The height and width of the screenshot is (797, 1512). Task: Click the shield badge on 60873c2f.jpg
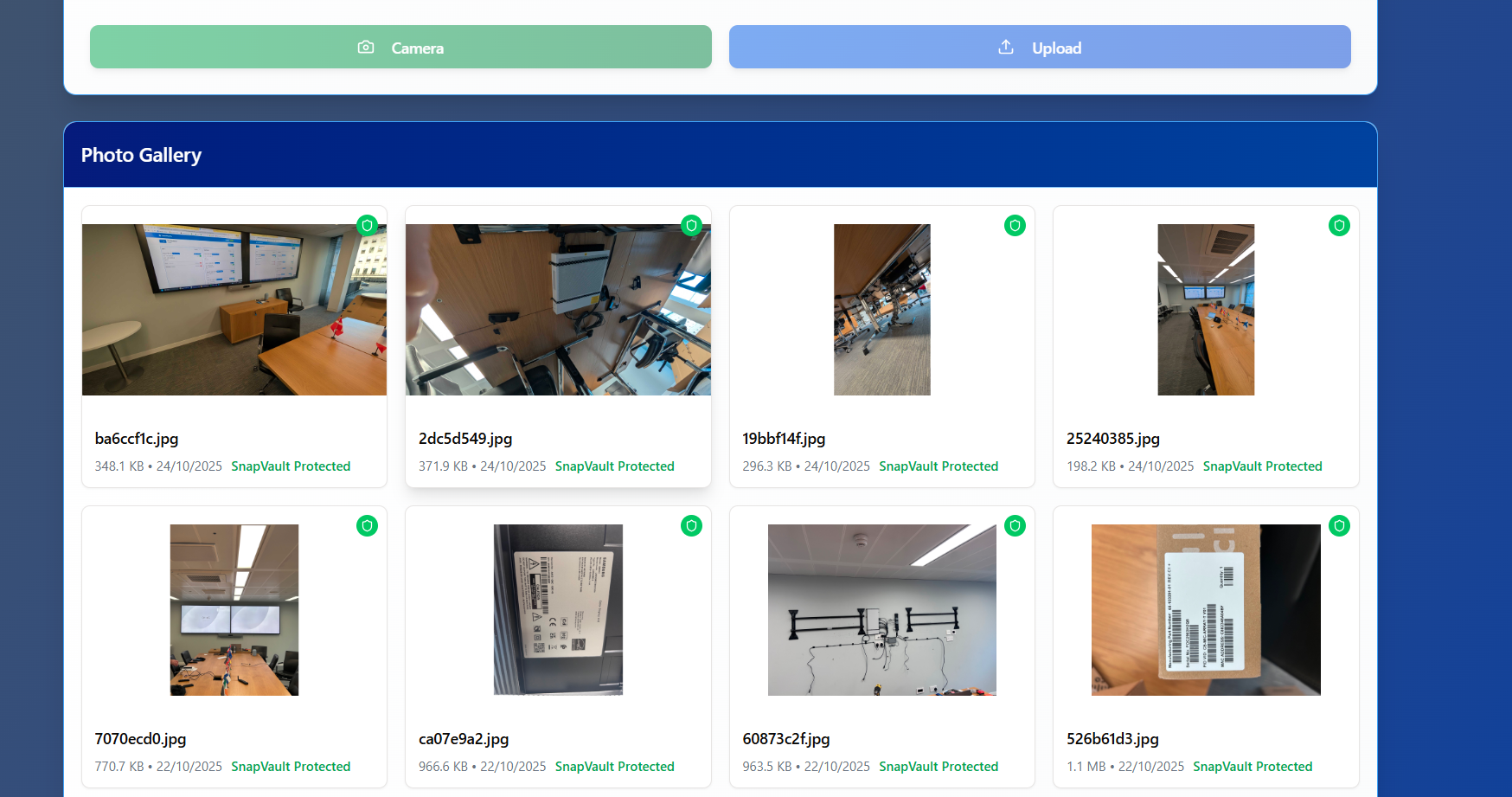(1015, 526)
